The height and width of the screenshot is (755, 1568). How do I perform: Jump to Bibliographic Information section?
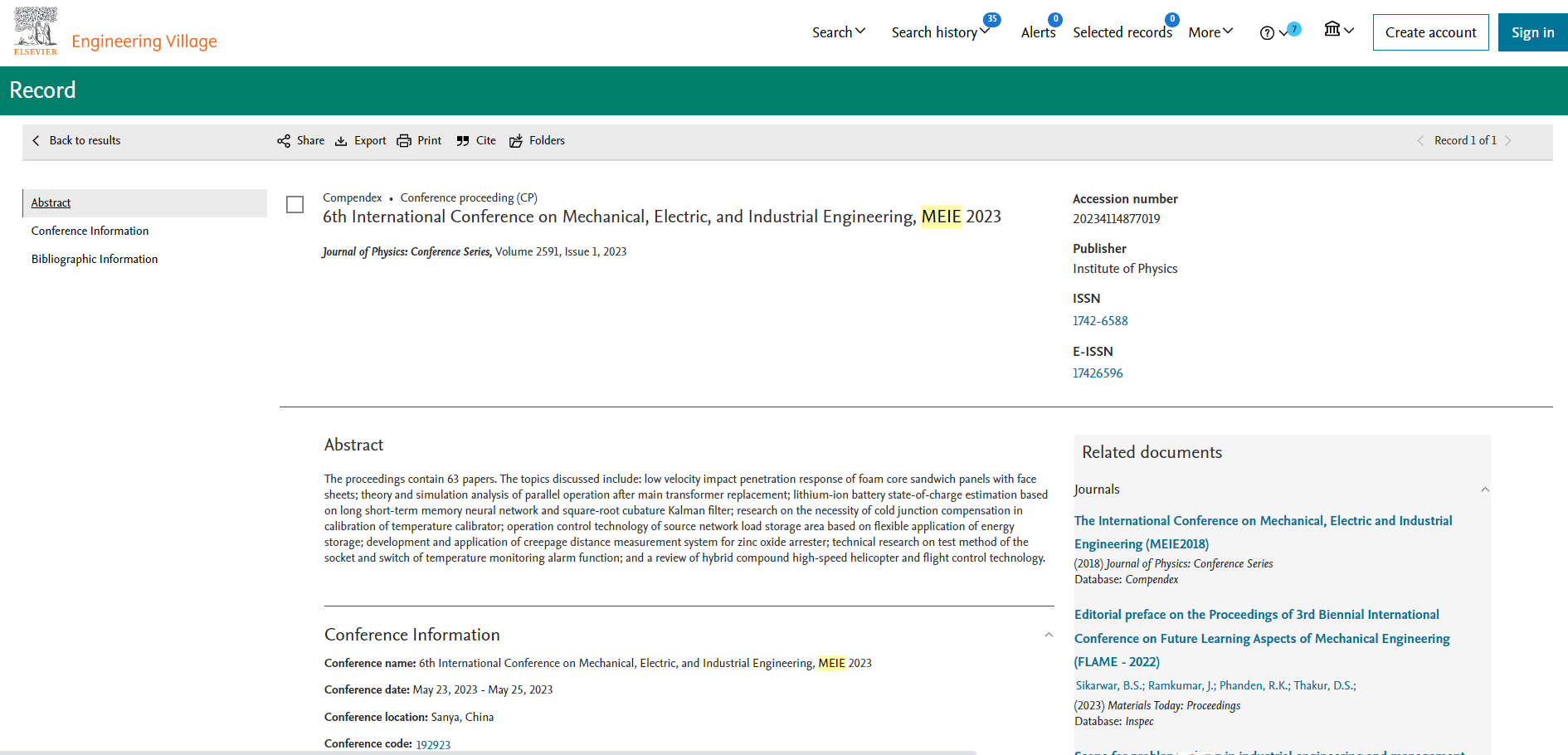click(x=95, y=259)
